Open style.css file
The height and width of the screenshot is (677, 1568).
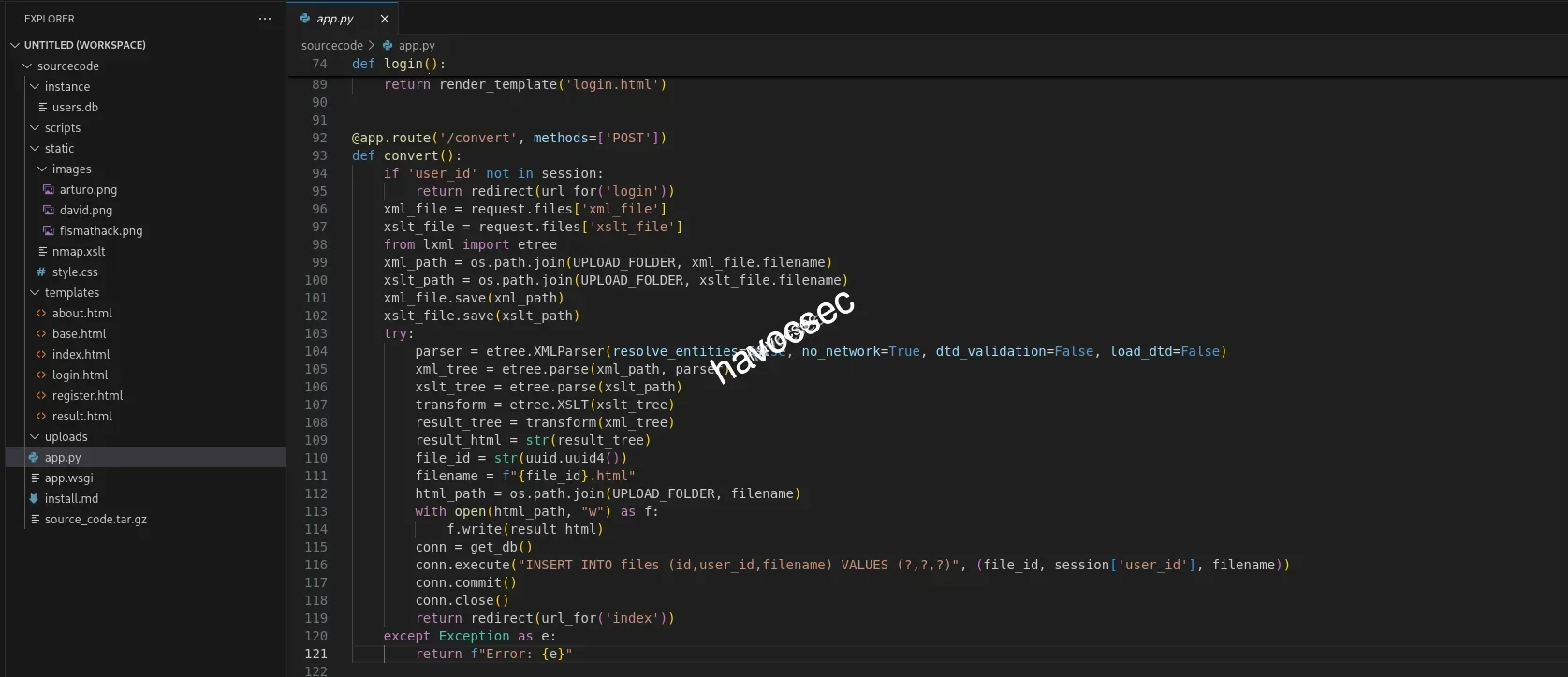pyautogui.click(x=75, y=272)
